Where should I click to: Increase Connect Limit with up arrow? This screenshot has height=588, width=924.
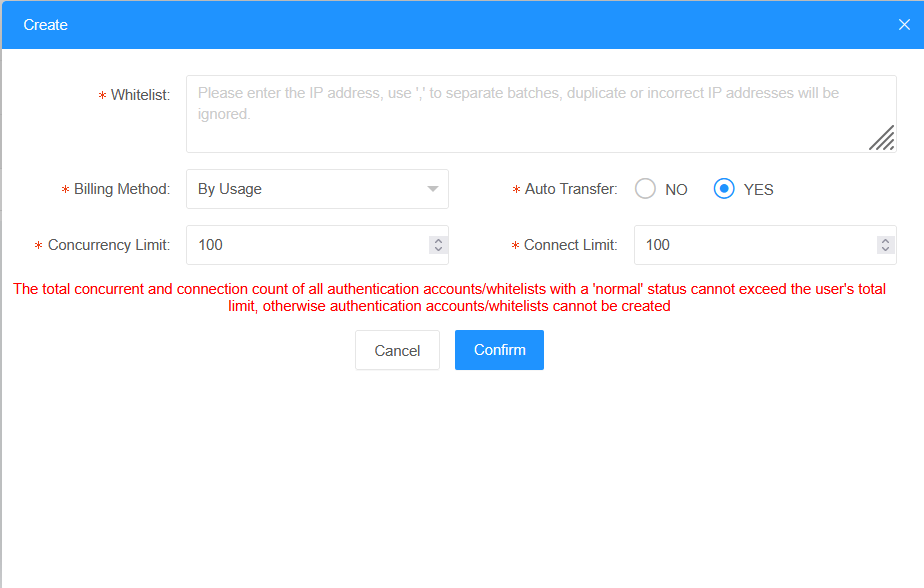(885, 241)
